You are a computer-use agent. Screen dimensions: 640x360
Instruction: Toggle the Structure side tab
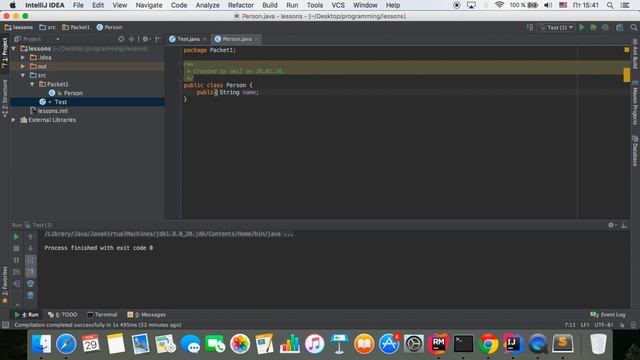click(4, 99)
